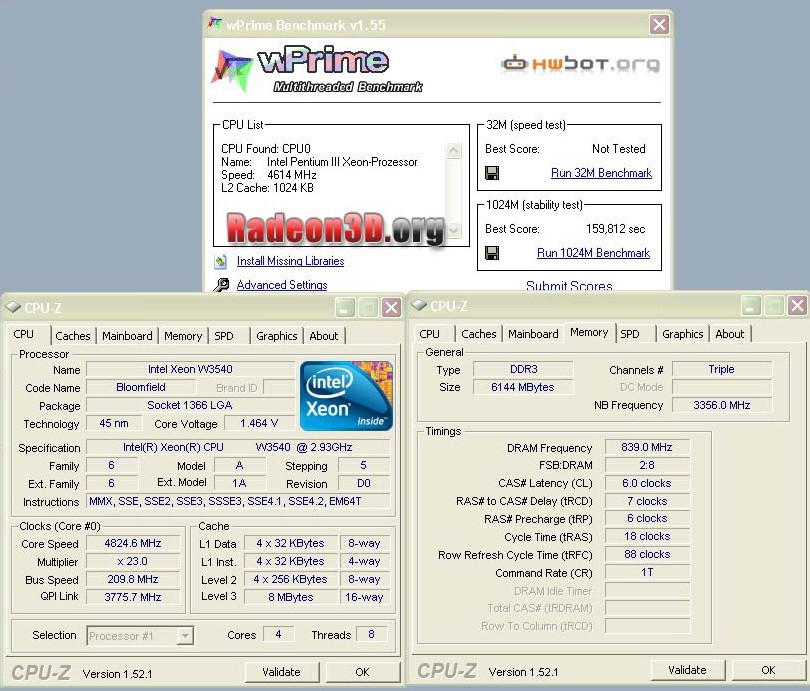The width and height of the screenshot is (810, 691).
Task: Click Command Rate value 1T
Action: [647, 572]
